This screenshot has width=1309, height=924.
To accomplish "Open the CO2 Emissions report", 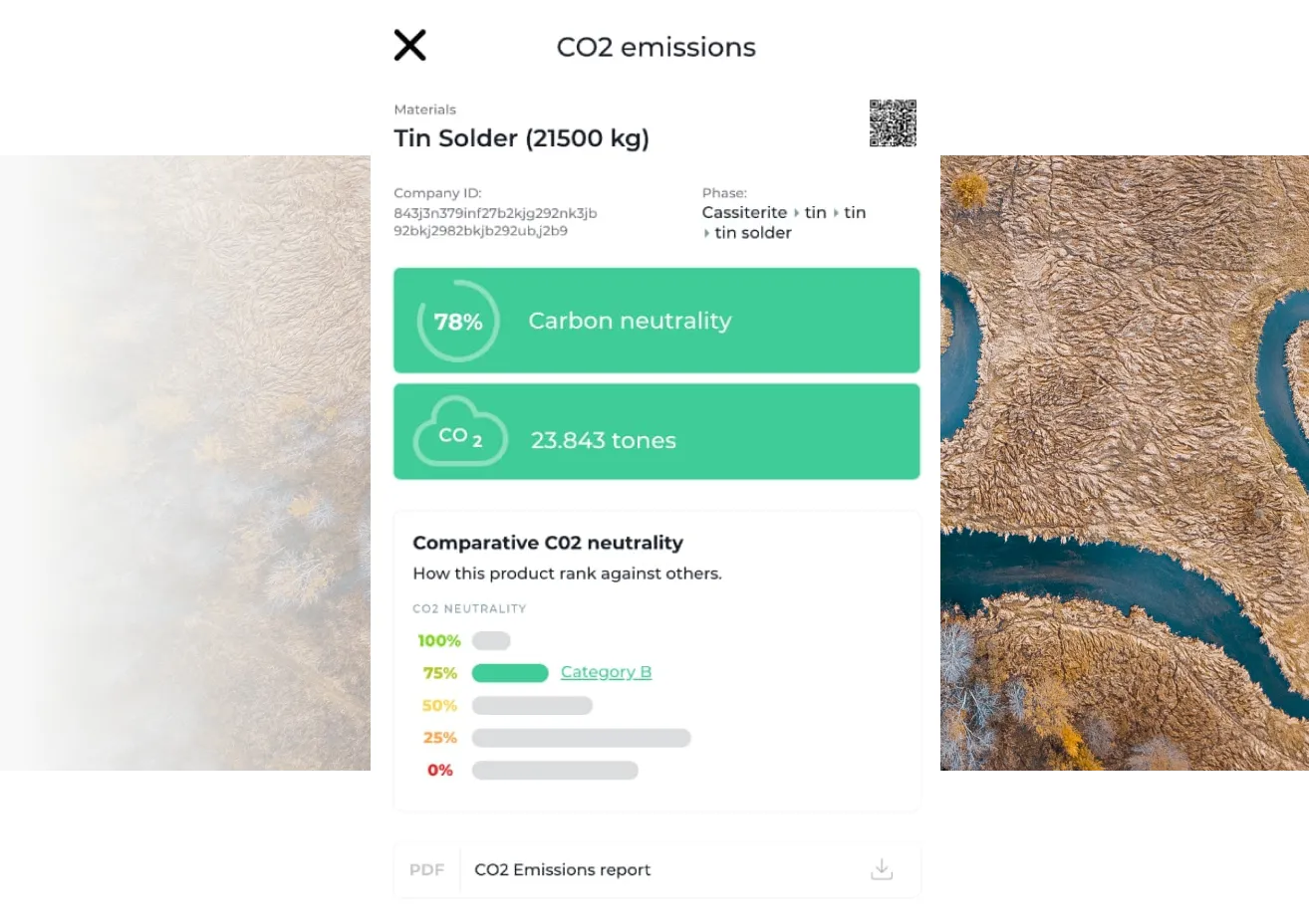I will click(562, 869).
